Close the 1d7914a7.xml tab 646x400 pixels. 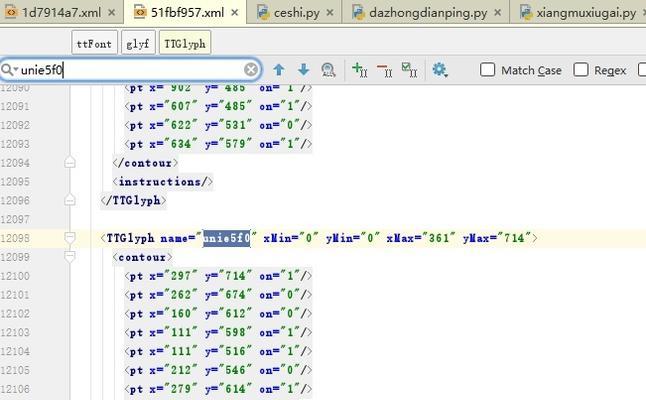(112, 13)
